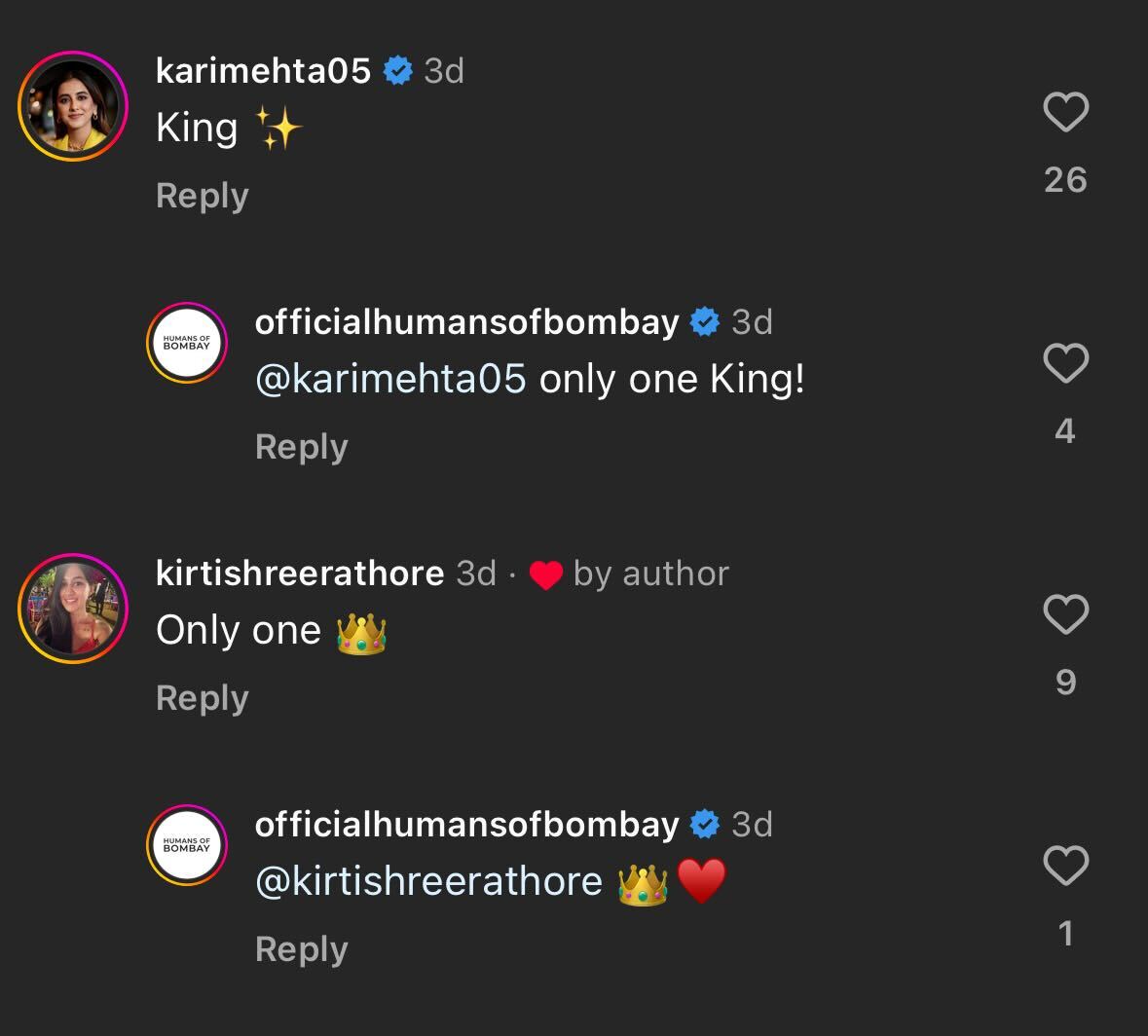Reply to karimehta05's King comment
Screen dimensions: 1148x1036
point(203,196)
